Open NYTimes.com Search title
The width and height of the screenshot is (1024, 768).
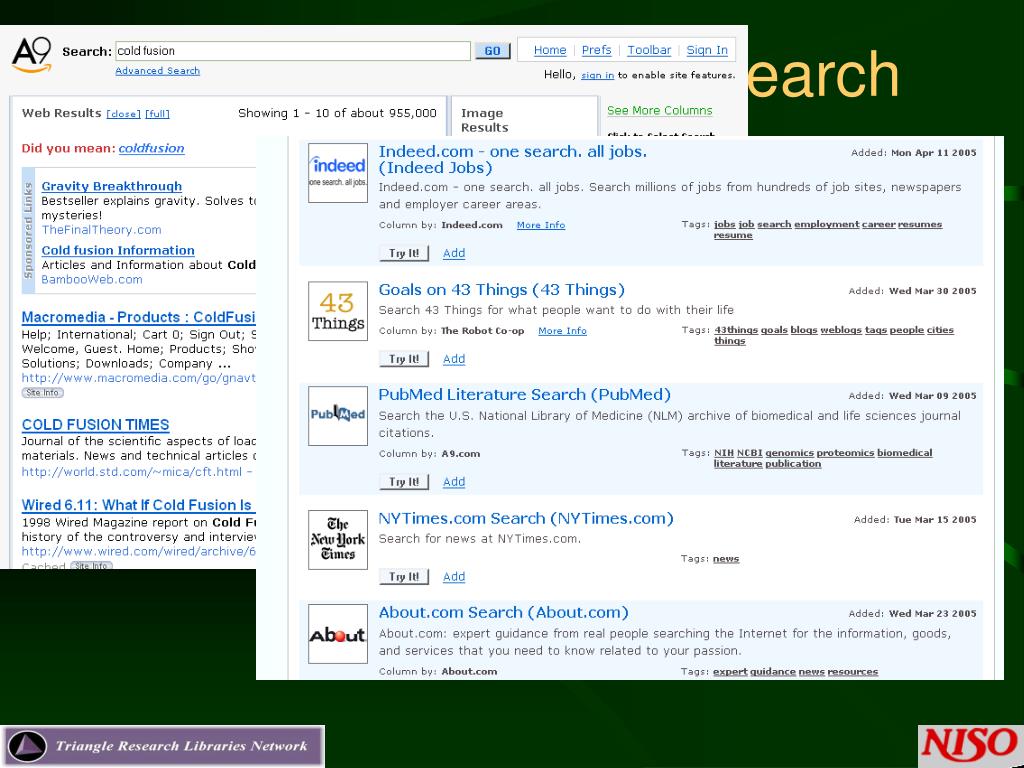tap(526, 518)
